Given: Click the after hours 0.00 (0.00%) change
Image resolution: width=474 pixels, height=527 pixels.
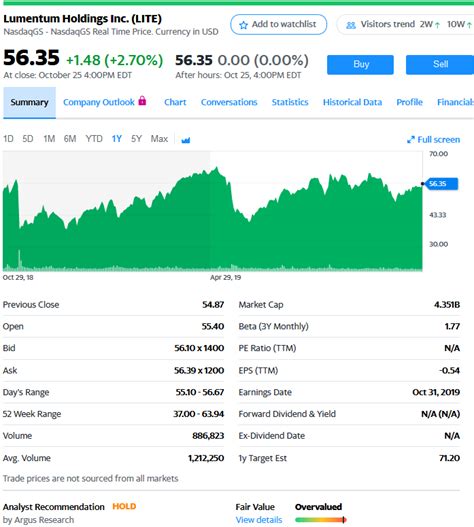Looking at the screenshot, I should (x=263, y=60).
